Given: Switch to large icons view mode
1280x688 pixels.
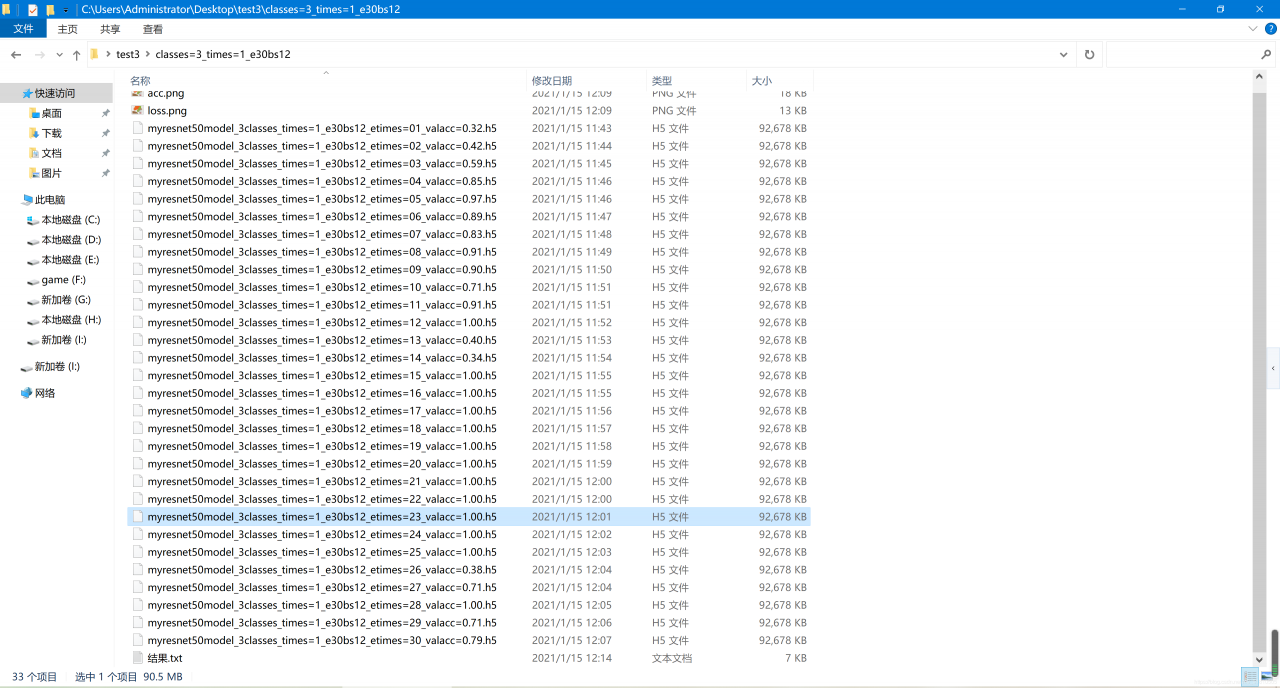Looking at the screenshot, I should (x=1268, y=678).
